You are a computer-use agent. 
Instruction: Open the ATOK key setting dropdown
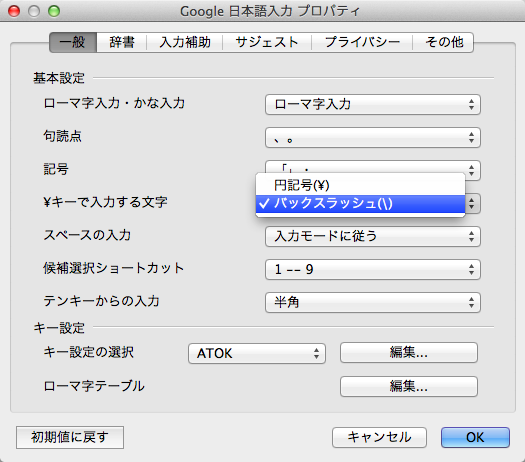(x=257, y=353)
